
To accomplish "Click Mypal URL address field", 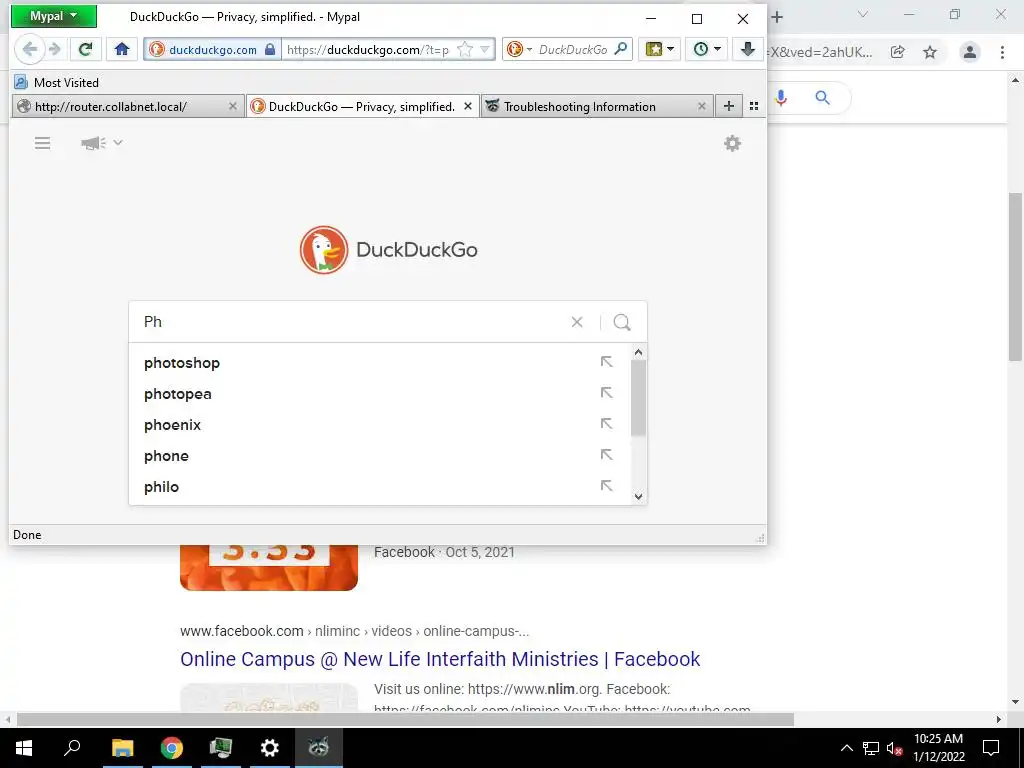I will pyautogui.click(x=368, y=50).
